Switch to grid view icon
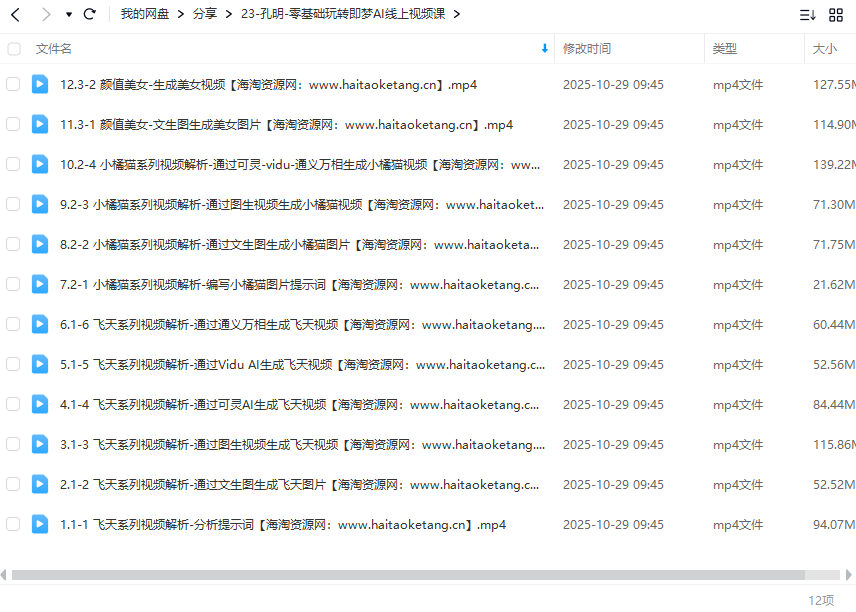Screen dimensions: 856x612 [836, 14]
